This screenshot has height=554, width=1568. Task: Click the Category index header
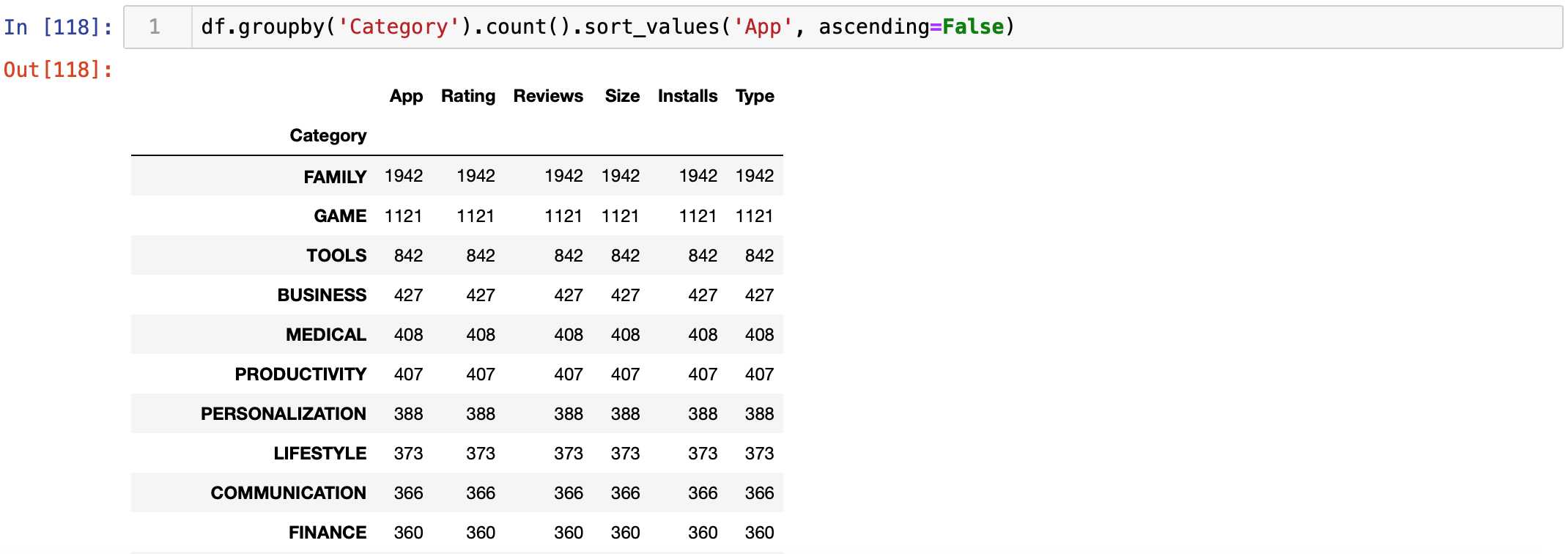(328, 136)
